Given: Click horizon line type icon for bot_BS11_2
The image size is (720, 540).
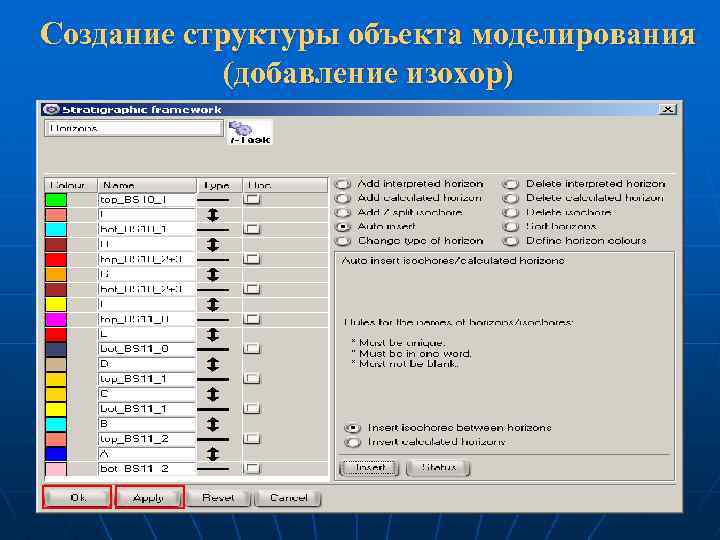Looking at the screenshot, I should point(213,469).
